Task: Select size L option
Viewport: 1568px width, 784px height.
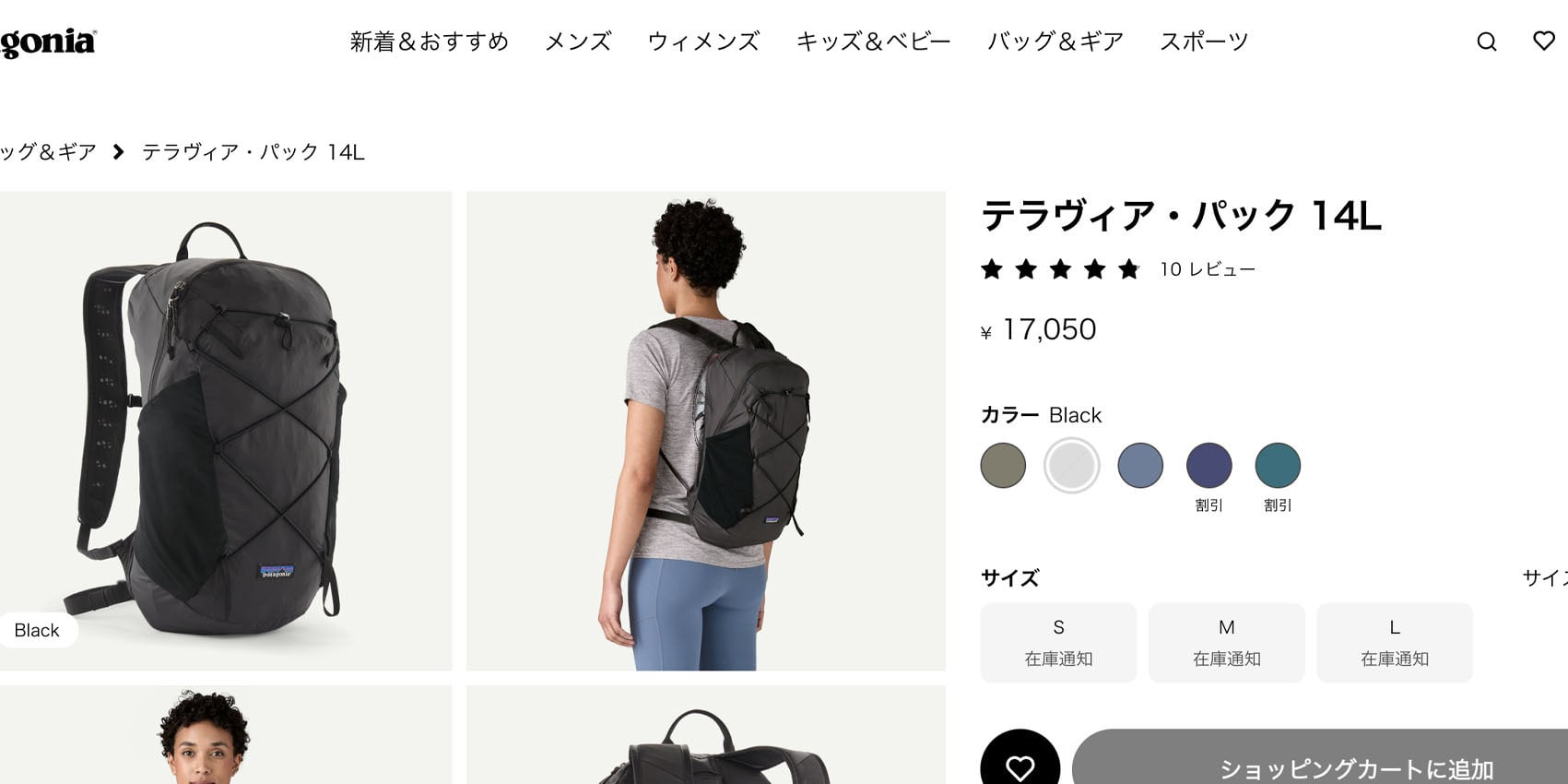Action: (x=1395, y=643)
